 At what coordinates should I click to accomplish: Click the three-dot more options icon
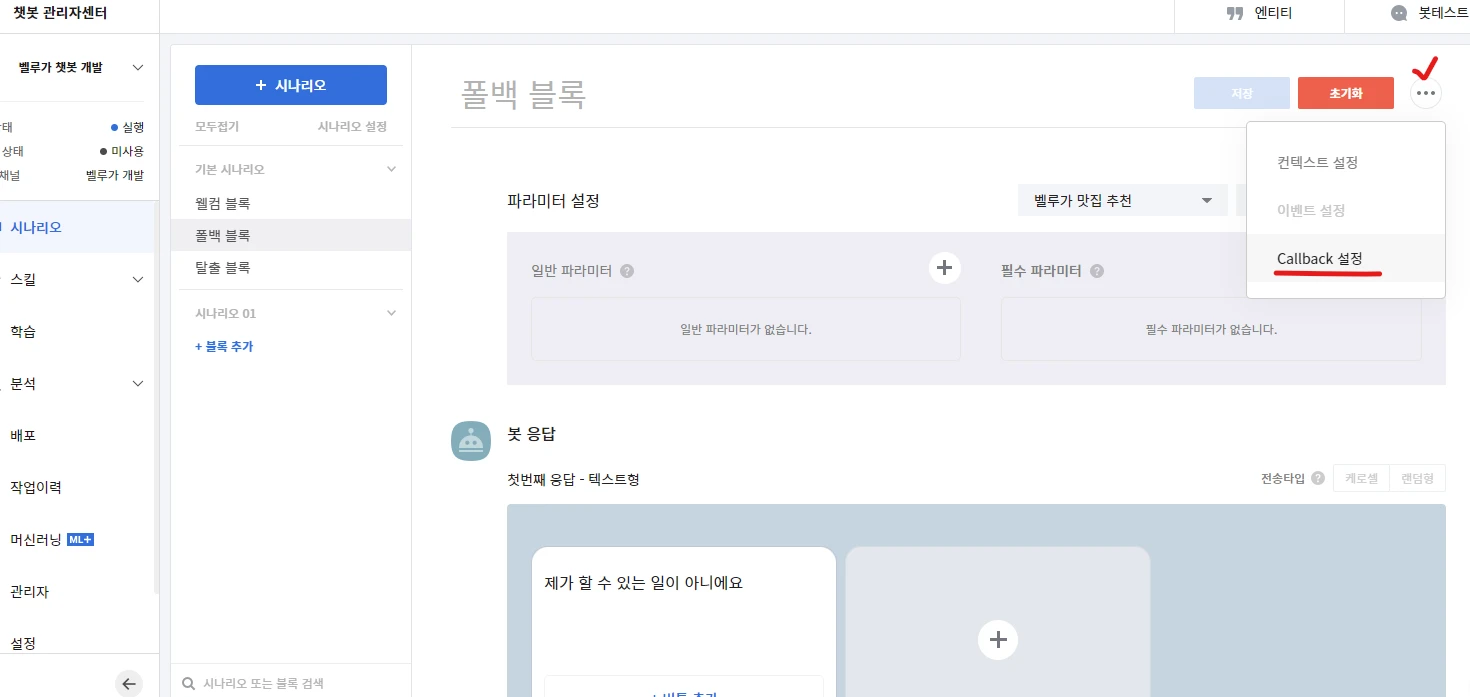[1426, 94]
